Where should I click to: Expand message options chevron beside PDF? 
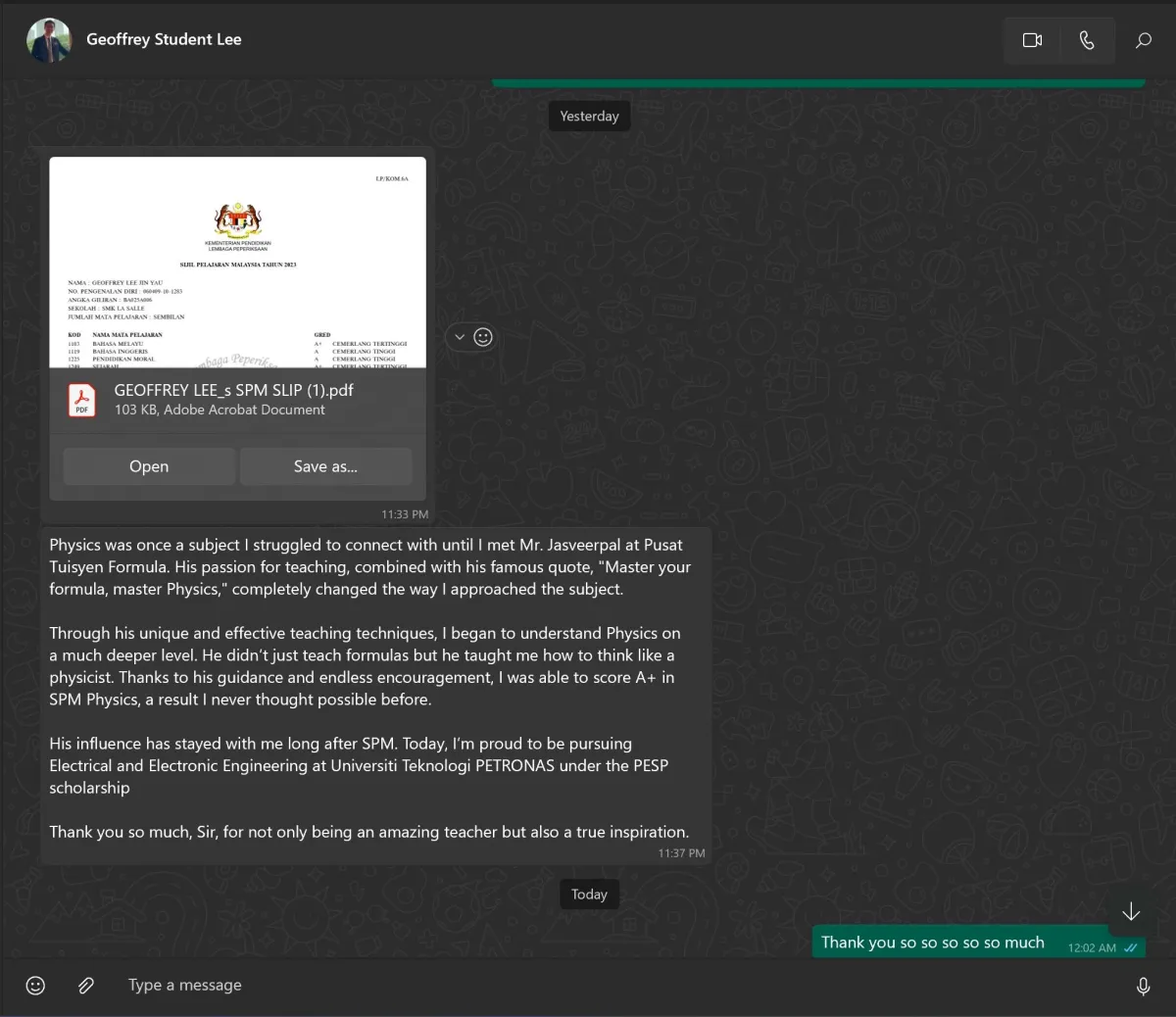tap(460, 337)
